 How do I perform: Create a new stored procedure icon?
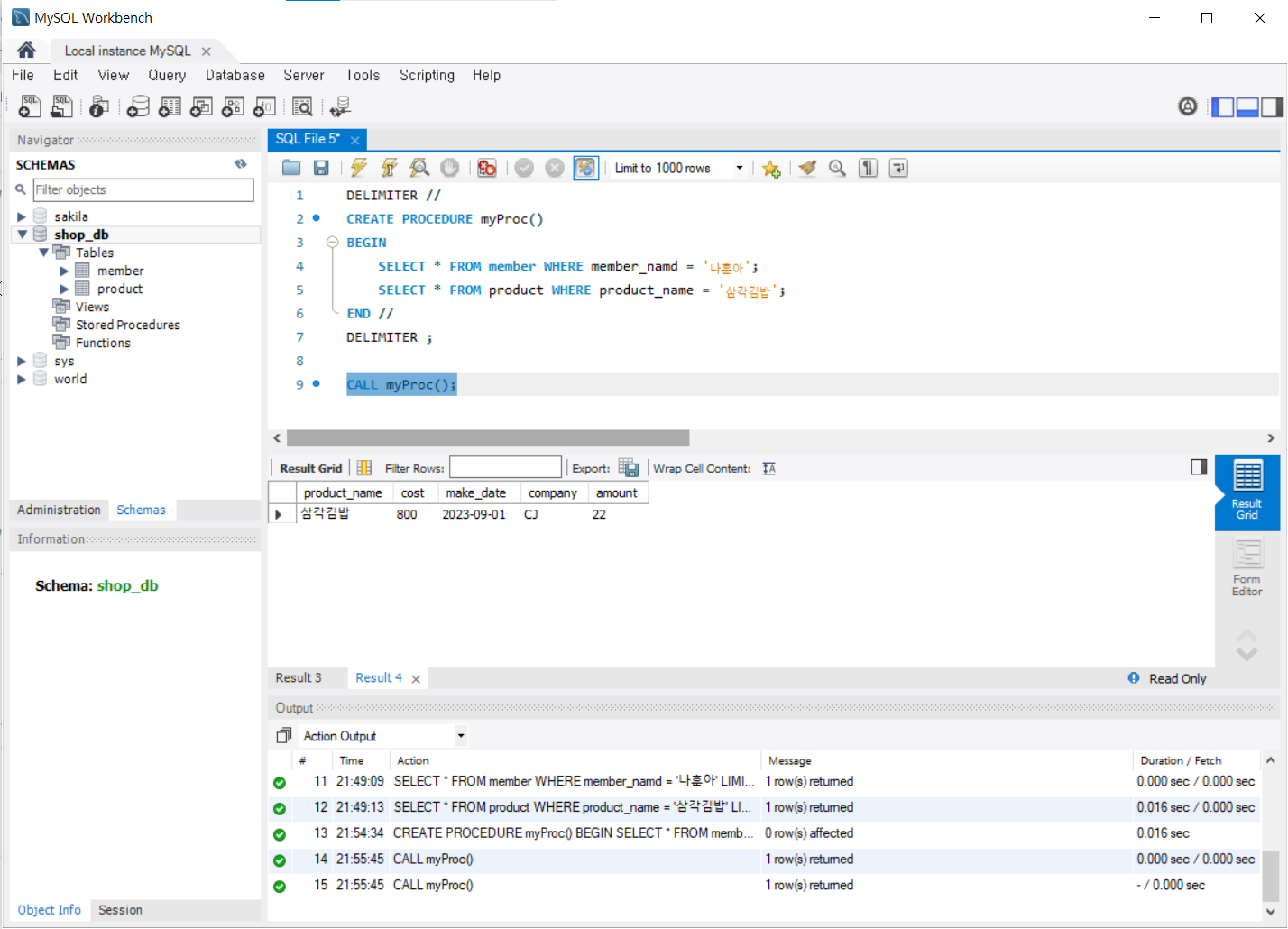coord(233,107)
